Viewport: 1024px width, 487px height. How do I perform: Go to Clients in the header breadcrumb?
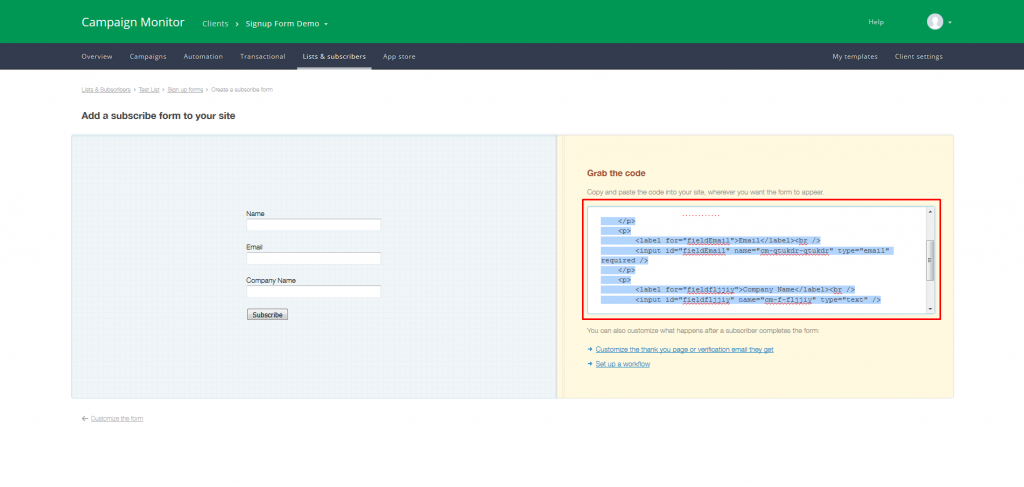pyautogui.click(x=215, y=24)
